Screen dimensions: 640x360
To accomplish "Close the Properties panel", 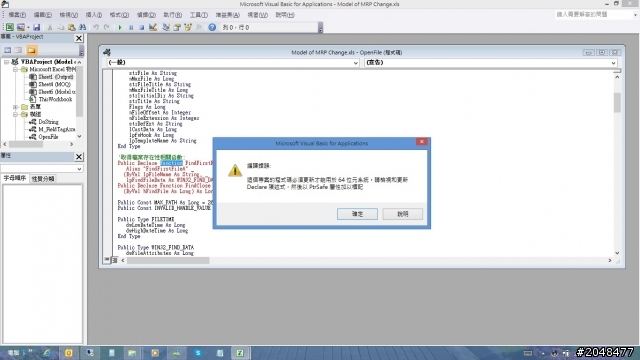I will (79, 156).
